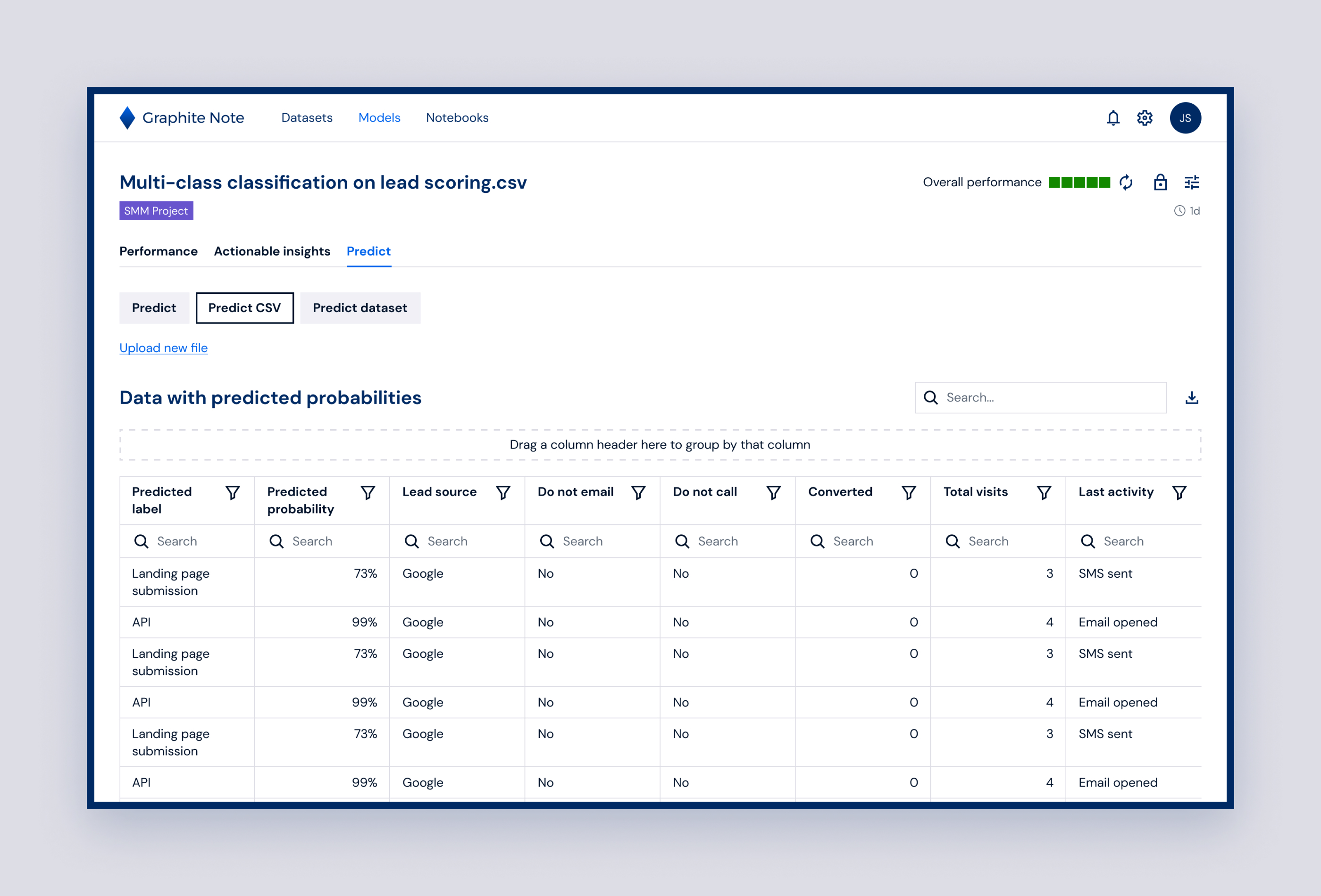Viewport: 1321px width, 896px height.
Task: Click the SMM Project tag
Action: pos(156,211)
